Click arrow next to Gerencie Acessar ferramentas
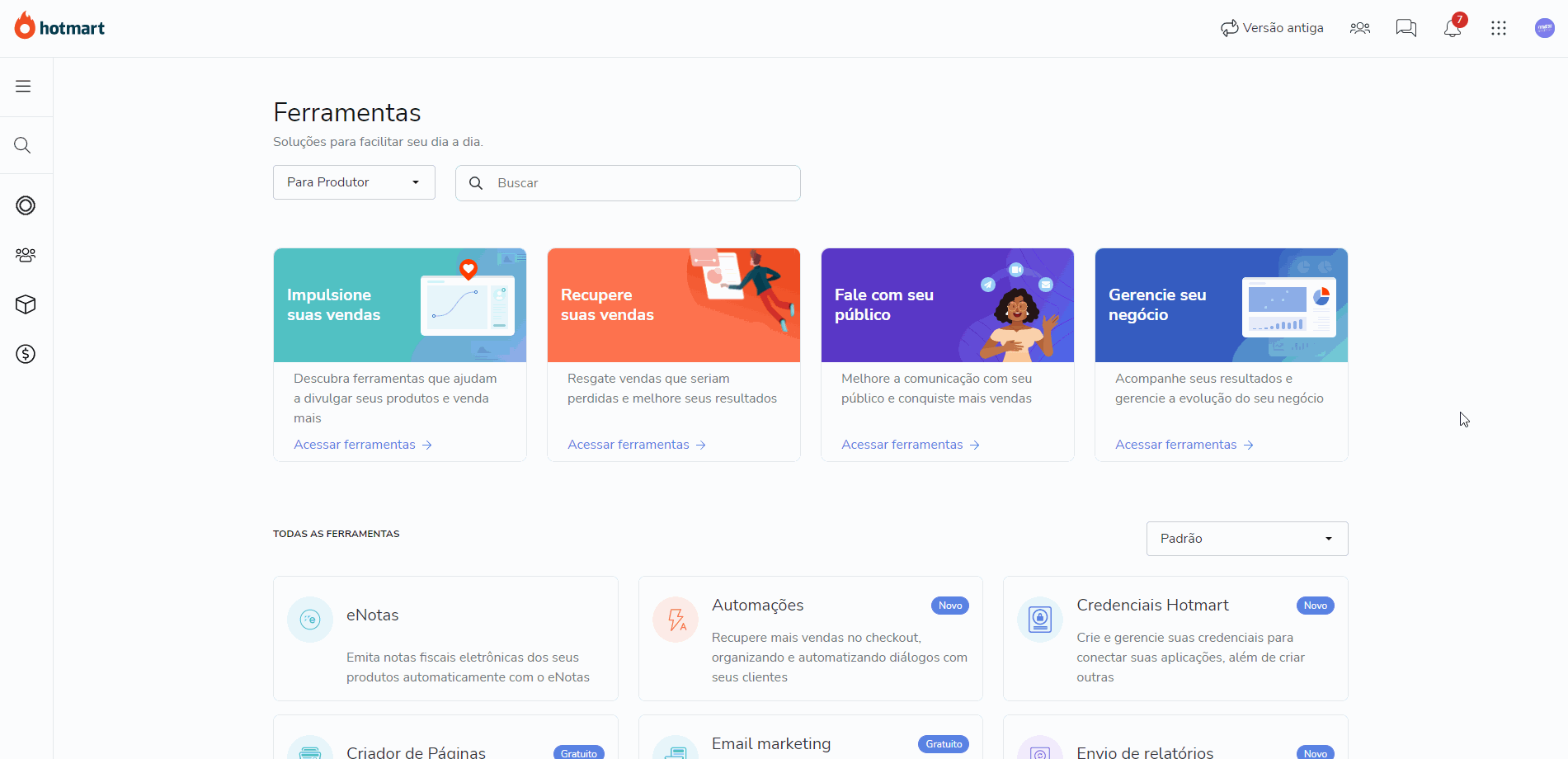This screenshot has width=1568, height=759. [1249, 445]
